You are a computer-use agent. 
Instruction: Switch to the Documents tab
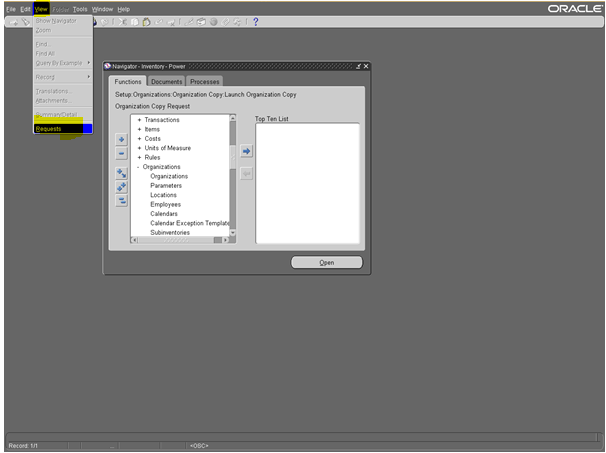167,82
